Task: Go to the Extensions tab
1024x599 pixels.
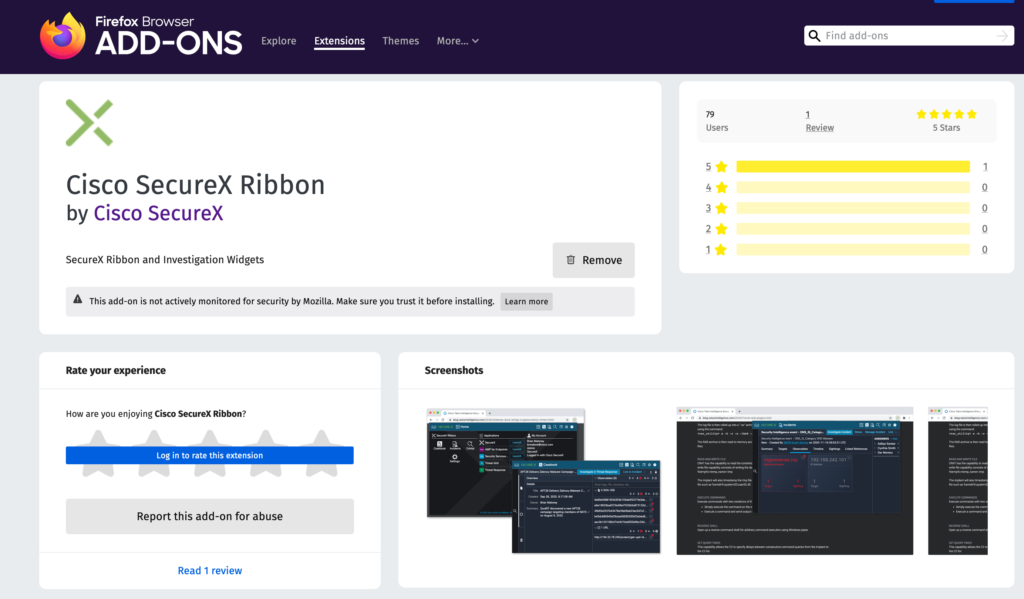Action: (x=339, y=41)
